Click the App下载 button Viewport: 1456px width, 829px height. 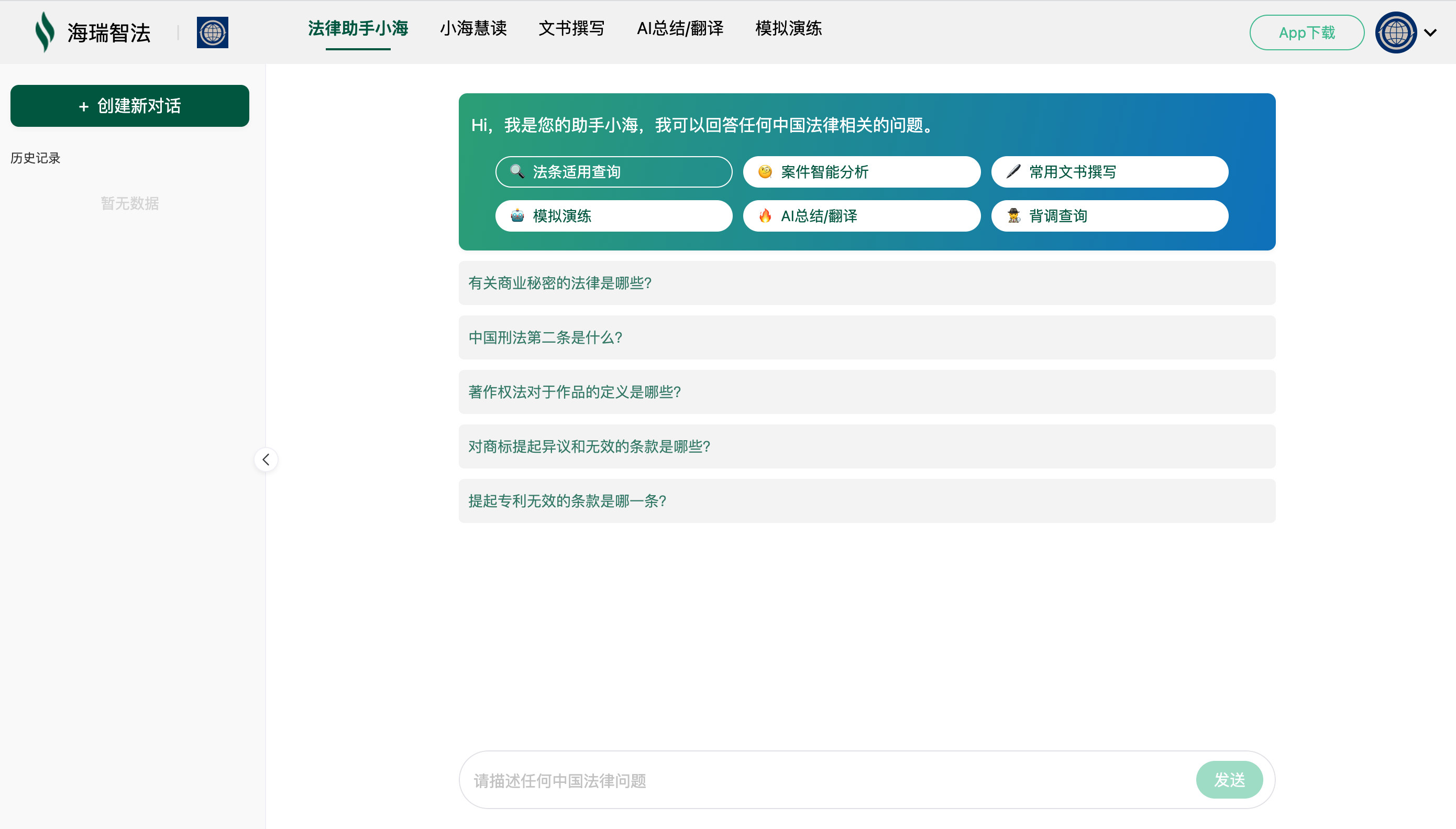[x=1306, y=33]
